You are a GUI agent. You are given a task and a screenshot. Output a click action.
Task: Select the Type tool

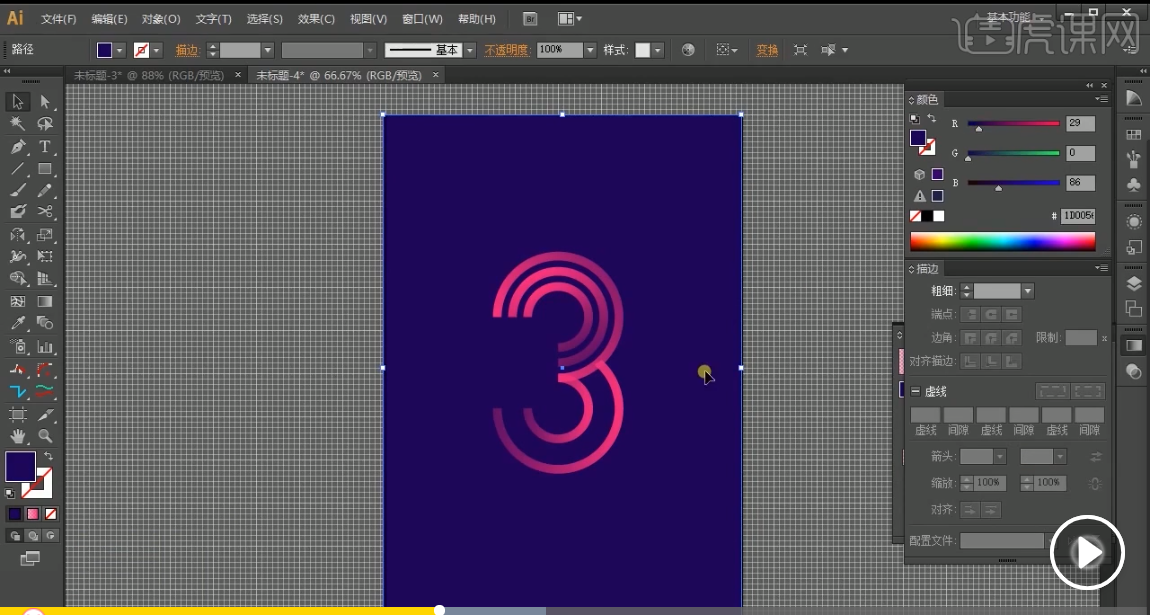pyautogui.click(x=45, y=147)
